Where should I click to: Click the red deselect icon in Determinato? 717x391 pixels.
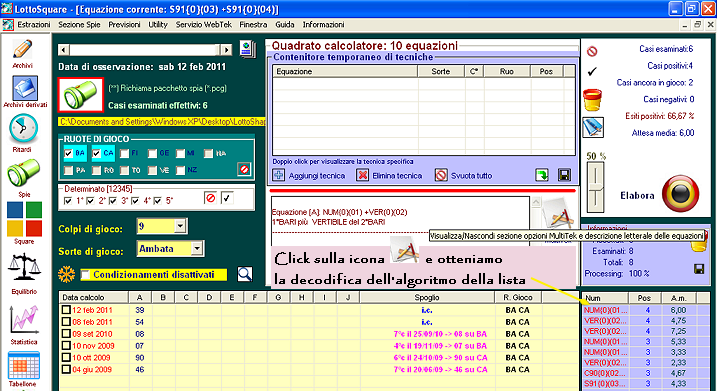210,198
